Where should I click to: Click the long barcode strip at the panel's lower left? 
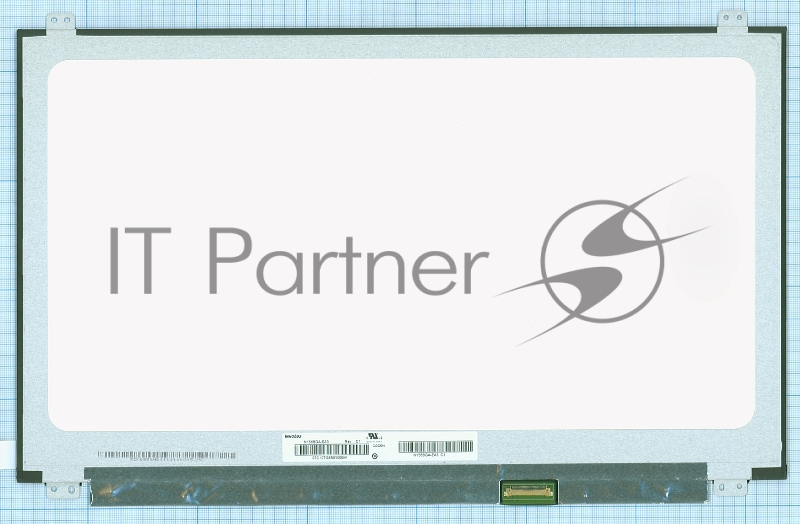166,455
